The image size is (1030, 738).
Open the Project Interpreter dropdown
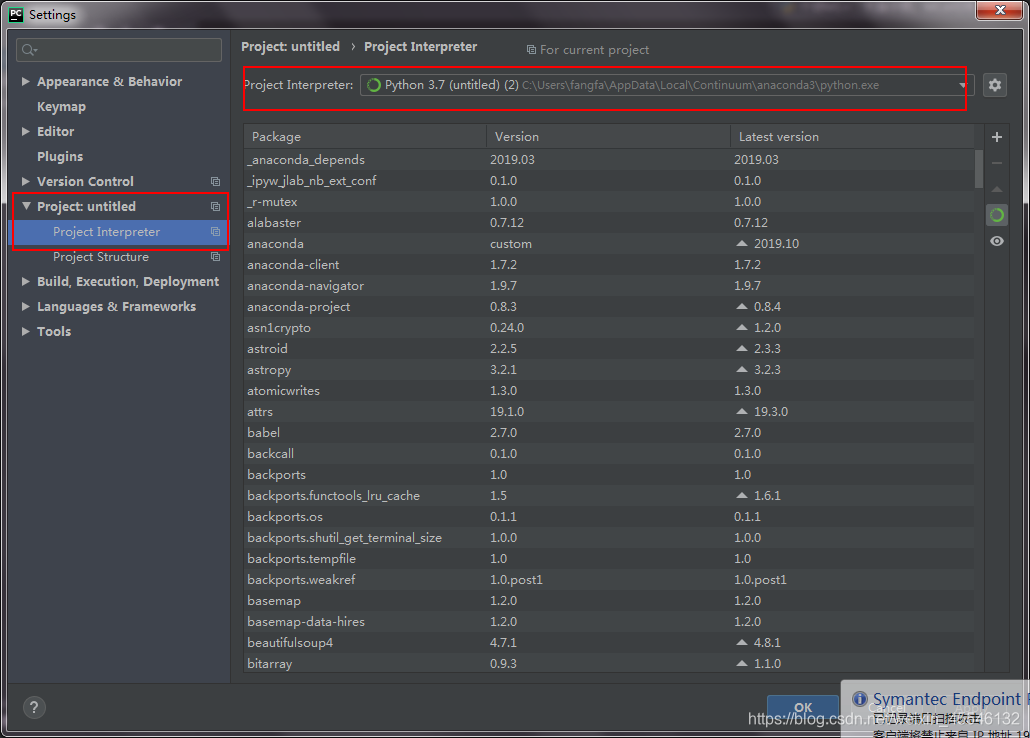coord(666,85)
